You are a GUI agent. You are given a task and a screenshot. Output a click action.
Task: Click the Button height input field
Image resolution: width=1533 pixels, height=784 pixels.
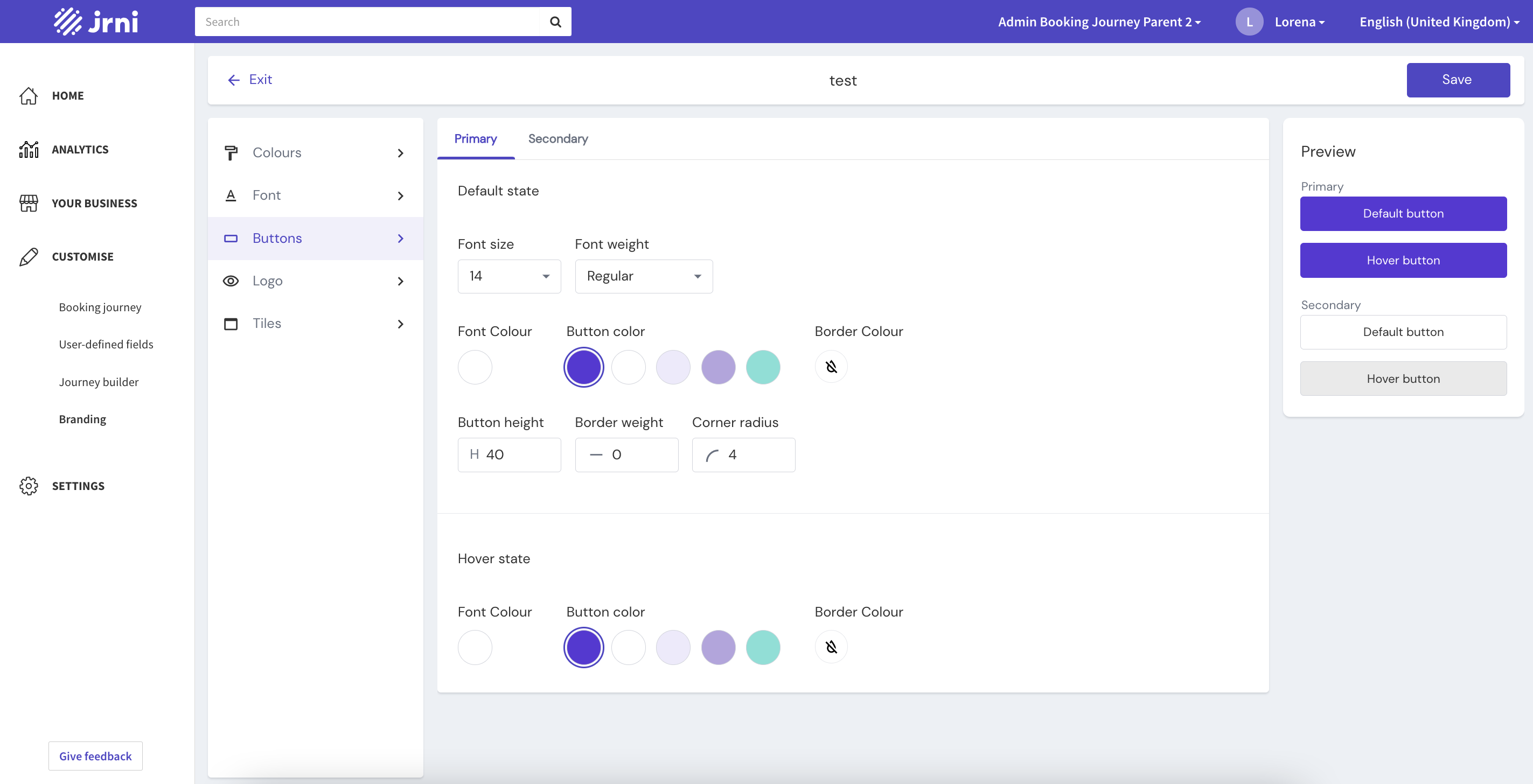[510, 455]
